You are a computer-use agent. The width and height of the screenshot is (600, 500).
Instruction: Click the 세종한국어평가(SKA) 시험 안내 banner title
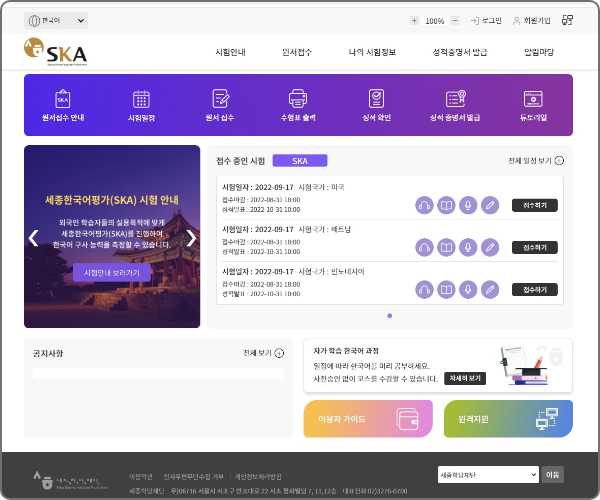(x=112, y=200)
